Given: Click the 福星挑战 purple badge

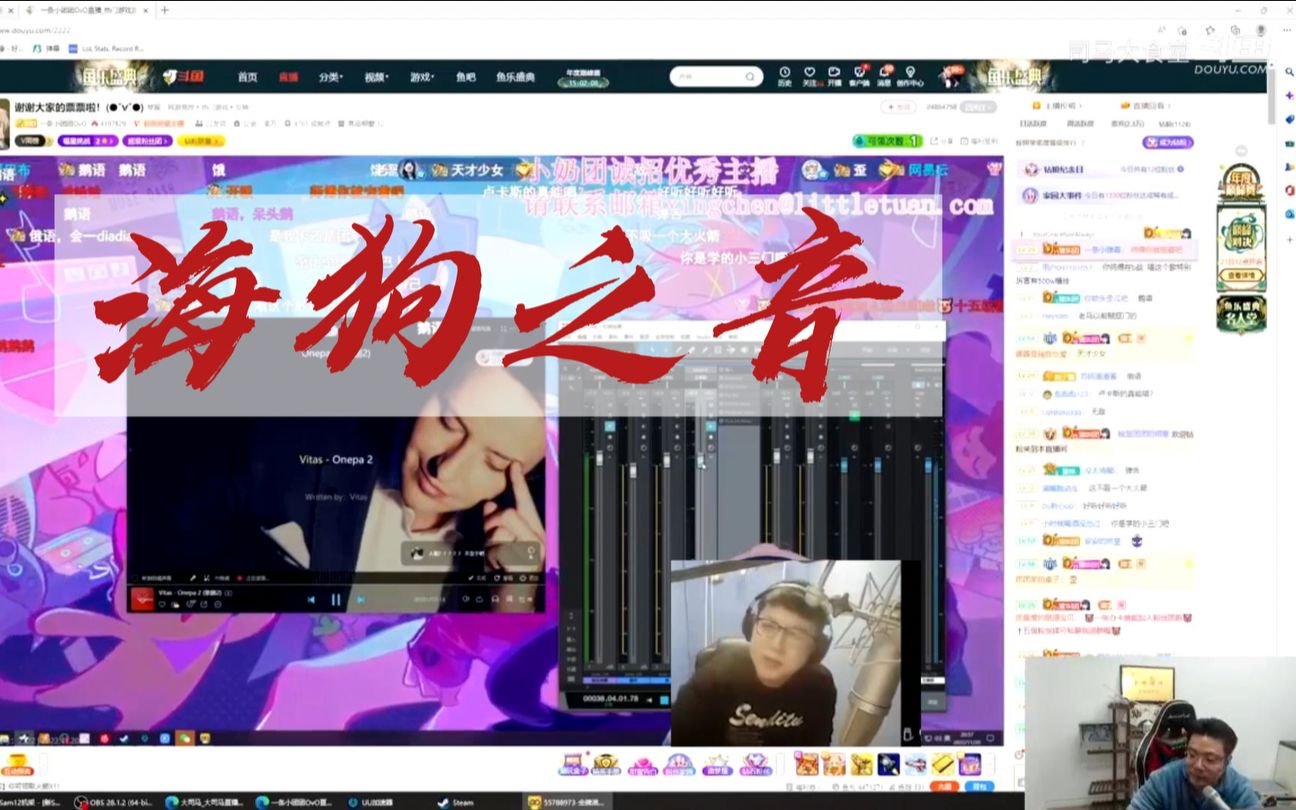Looking at the screenshot, I should tap(88, 141).
